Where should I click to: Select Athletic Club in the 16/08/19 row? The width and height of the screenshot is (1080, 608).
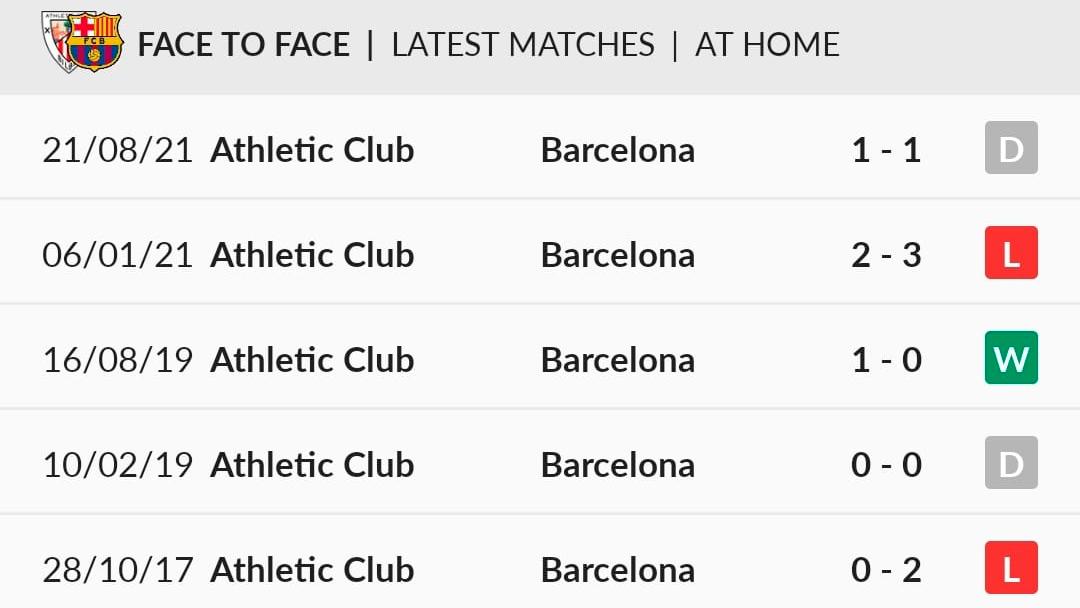pos(312,360)
